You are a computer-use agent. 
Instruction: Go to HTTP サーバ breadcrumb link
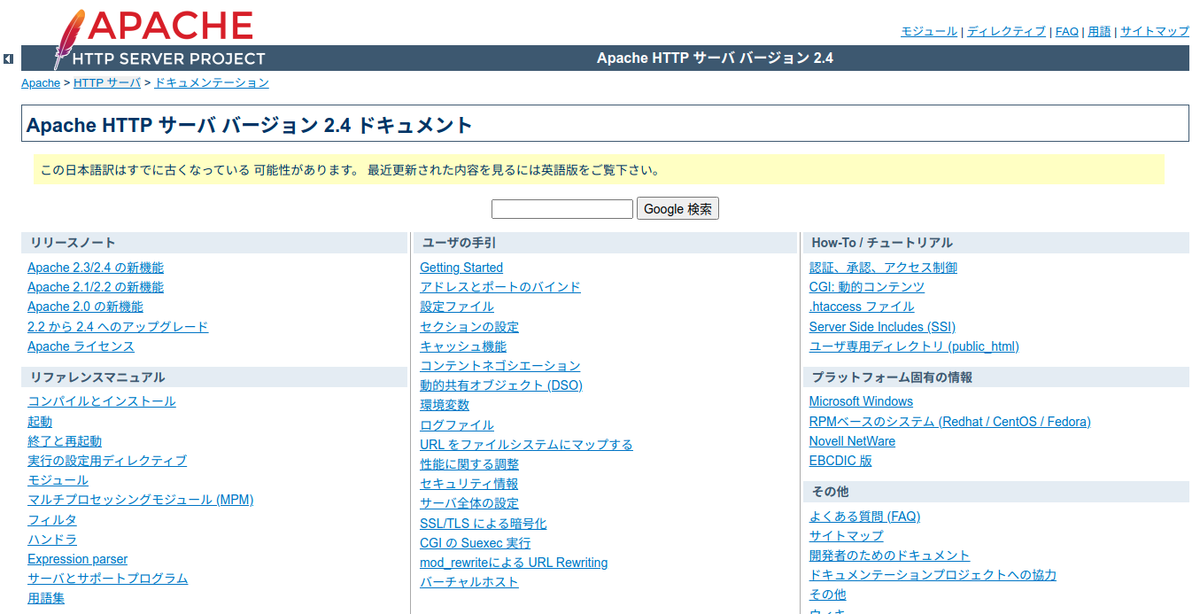(x=107, y=83)
